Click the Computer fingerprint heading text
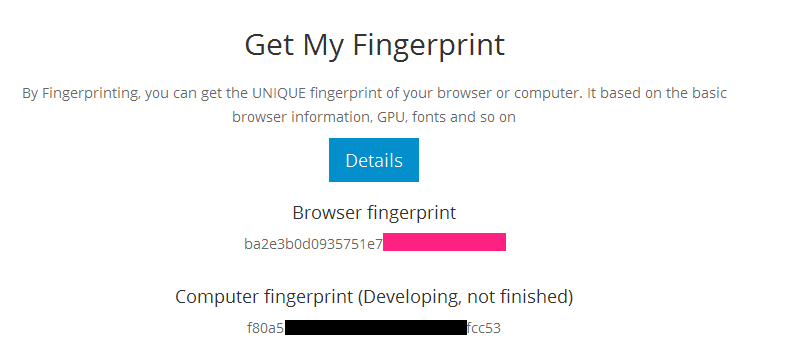803x364 pixels. click(x=374, y=296)
